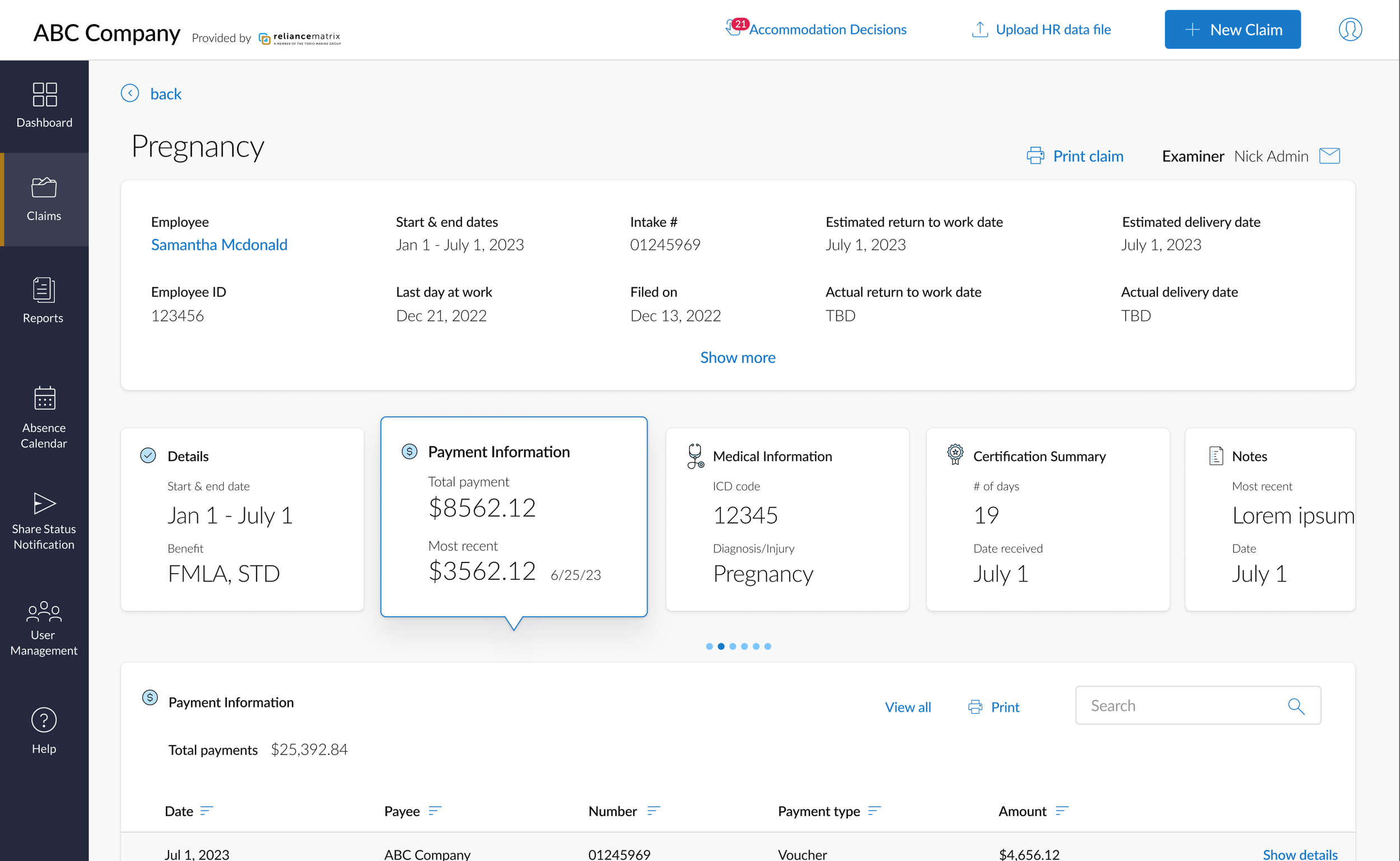The width and height of the screenshot is (1400, 861).
Task: Open Share Status Notification in sidebar
Action: (x=44, y=504)
